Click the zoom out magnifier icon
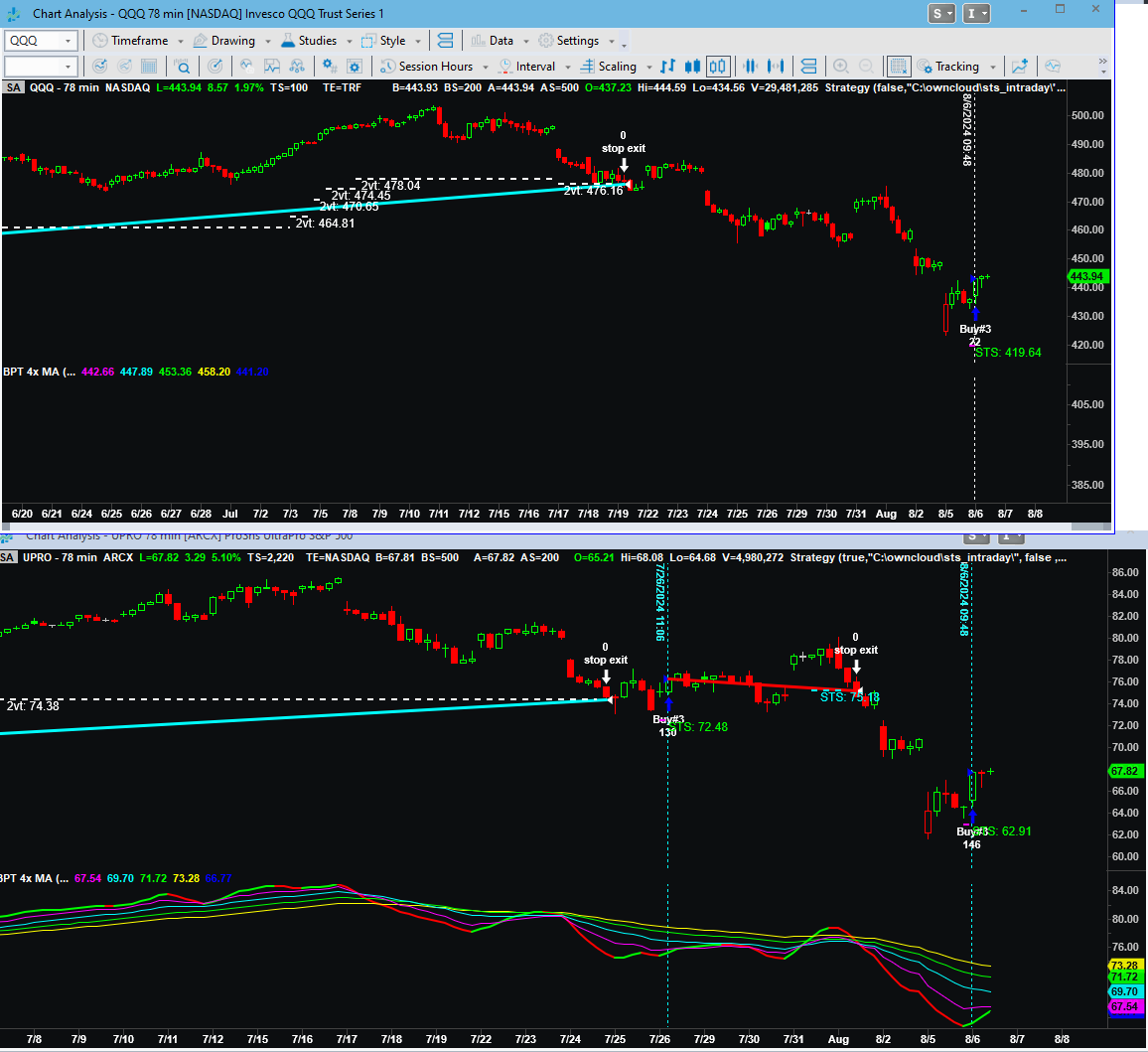 coord(865,67)
